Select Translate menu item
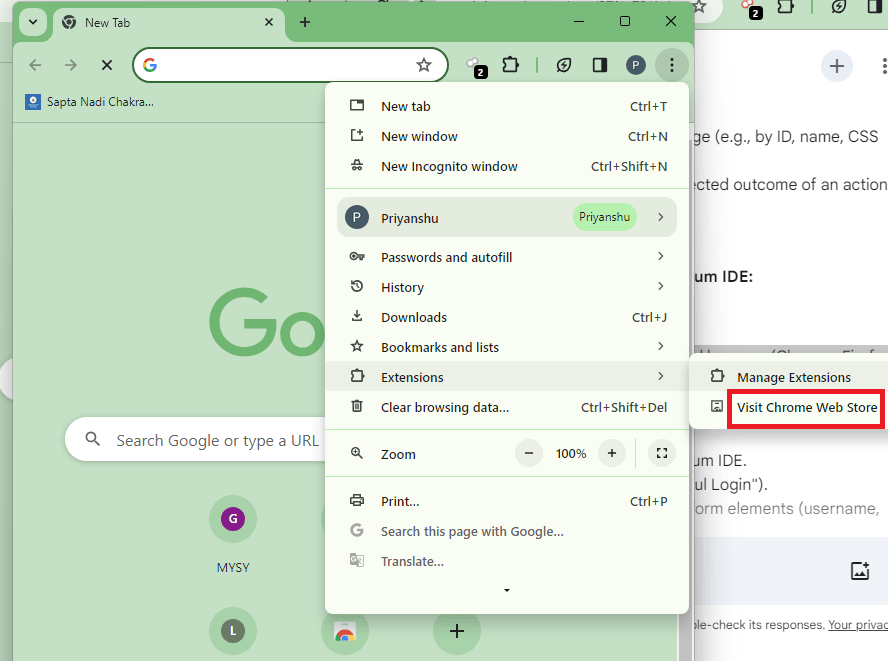 507,561
